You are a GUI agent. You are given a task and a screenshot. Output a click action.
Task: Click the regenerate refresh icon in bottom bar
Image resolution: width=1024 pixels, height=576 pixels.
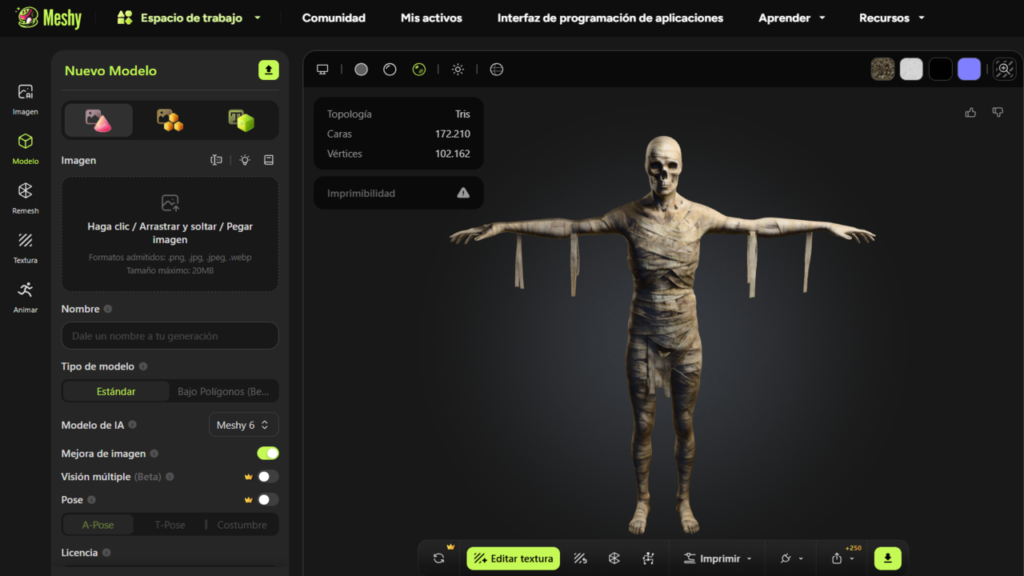click(439, 558)
